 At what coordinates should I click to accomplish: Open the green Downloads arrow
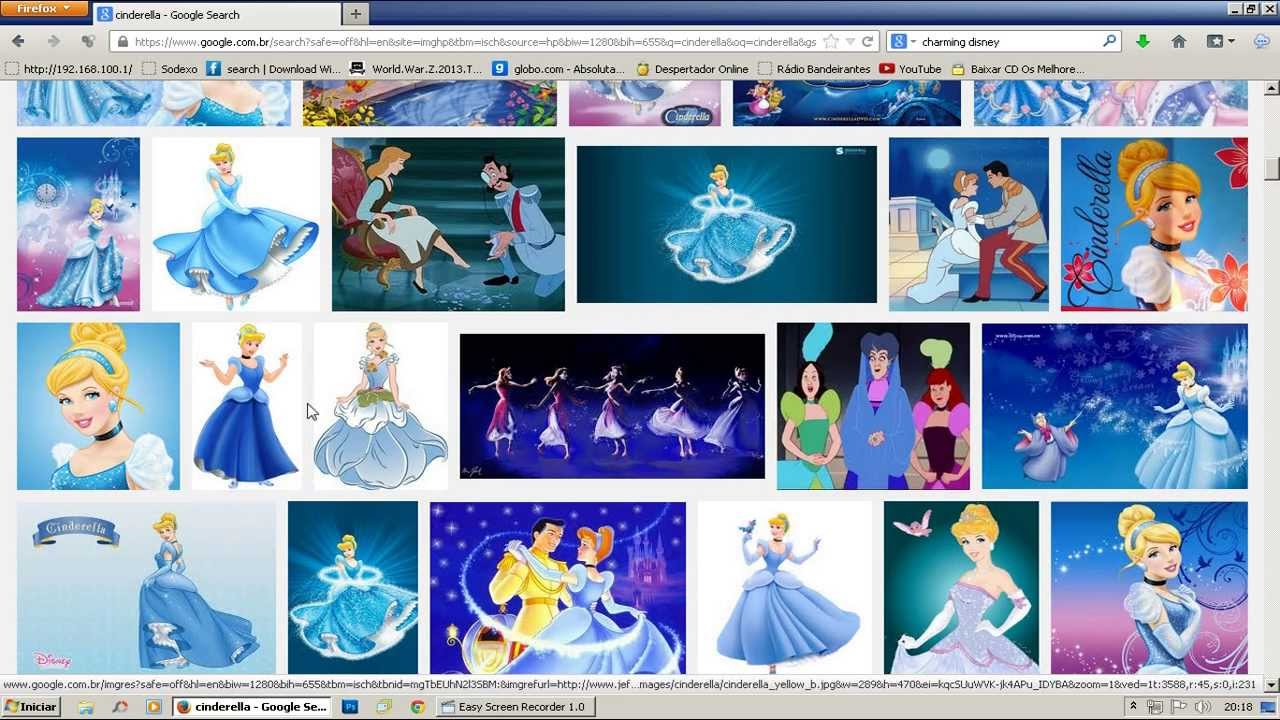click(x=1142, y=42)
